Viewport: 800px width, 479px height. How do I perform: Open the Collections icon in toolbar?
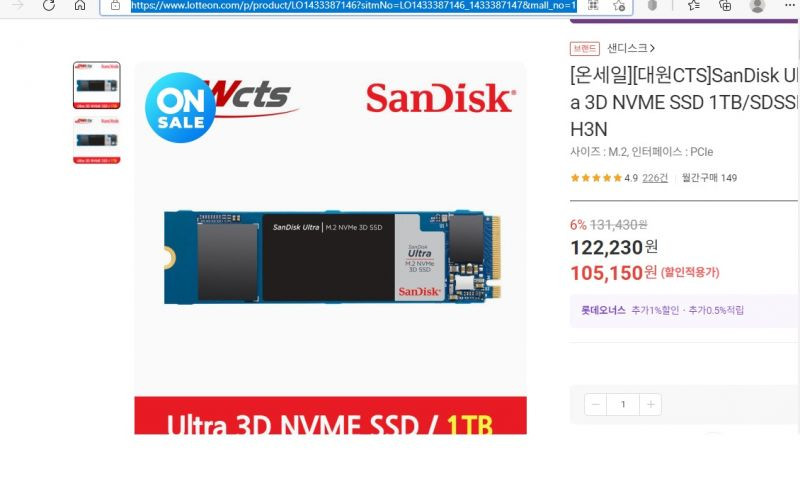click(724, 6)
